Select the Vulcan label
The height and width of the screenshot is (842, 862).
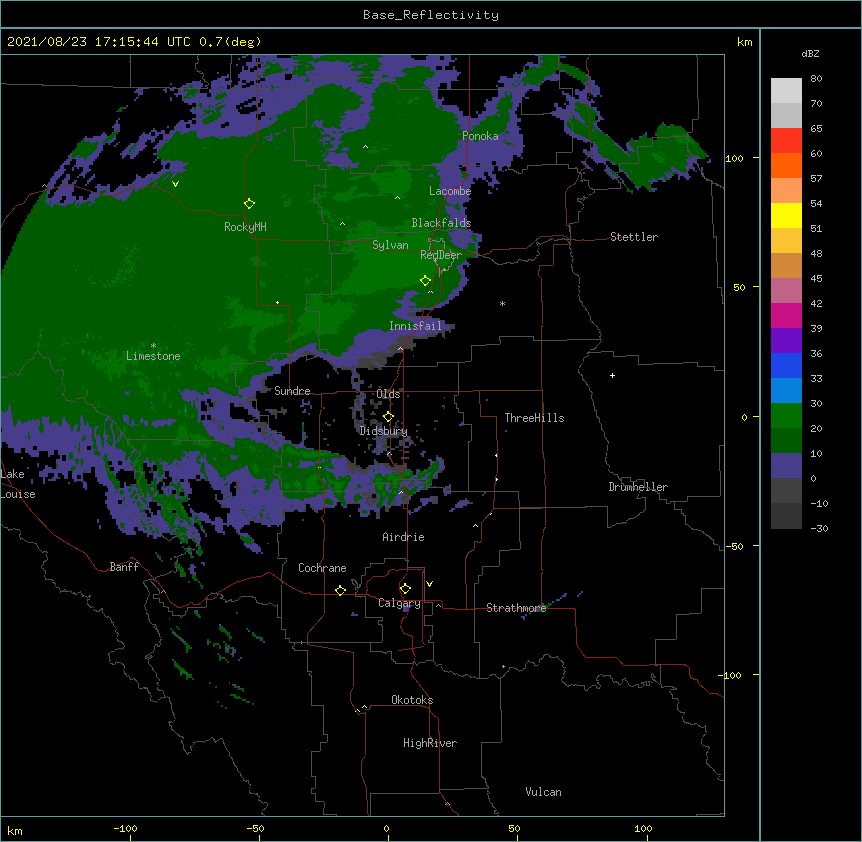click(x=543, y=792)
